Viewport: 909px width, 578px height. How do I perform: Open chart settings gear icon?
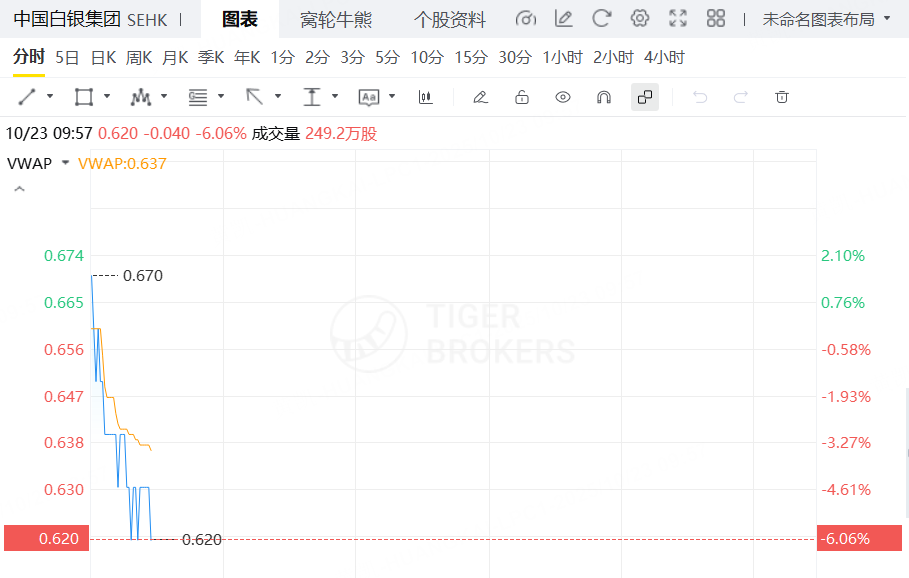click(x=640, y=19)
